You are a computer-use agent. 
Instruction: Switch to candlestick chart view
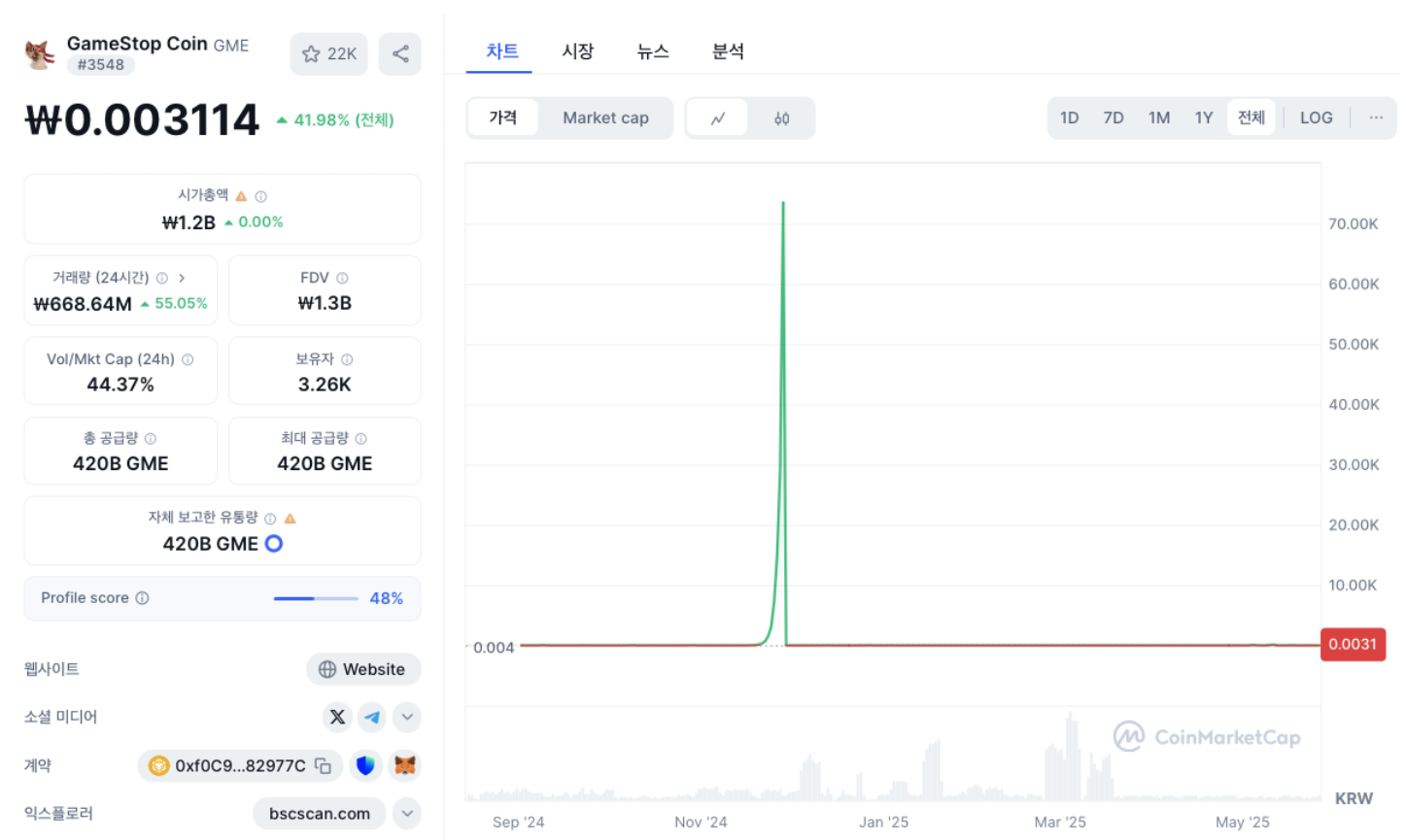[782, 118]
